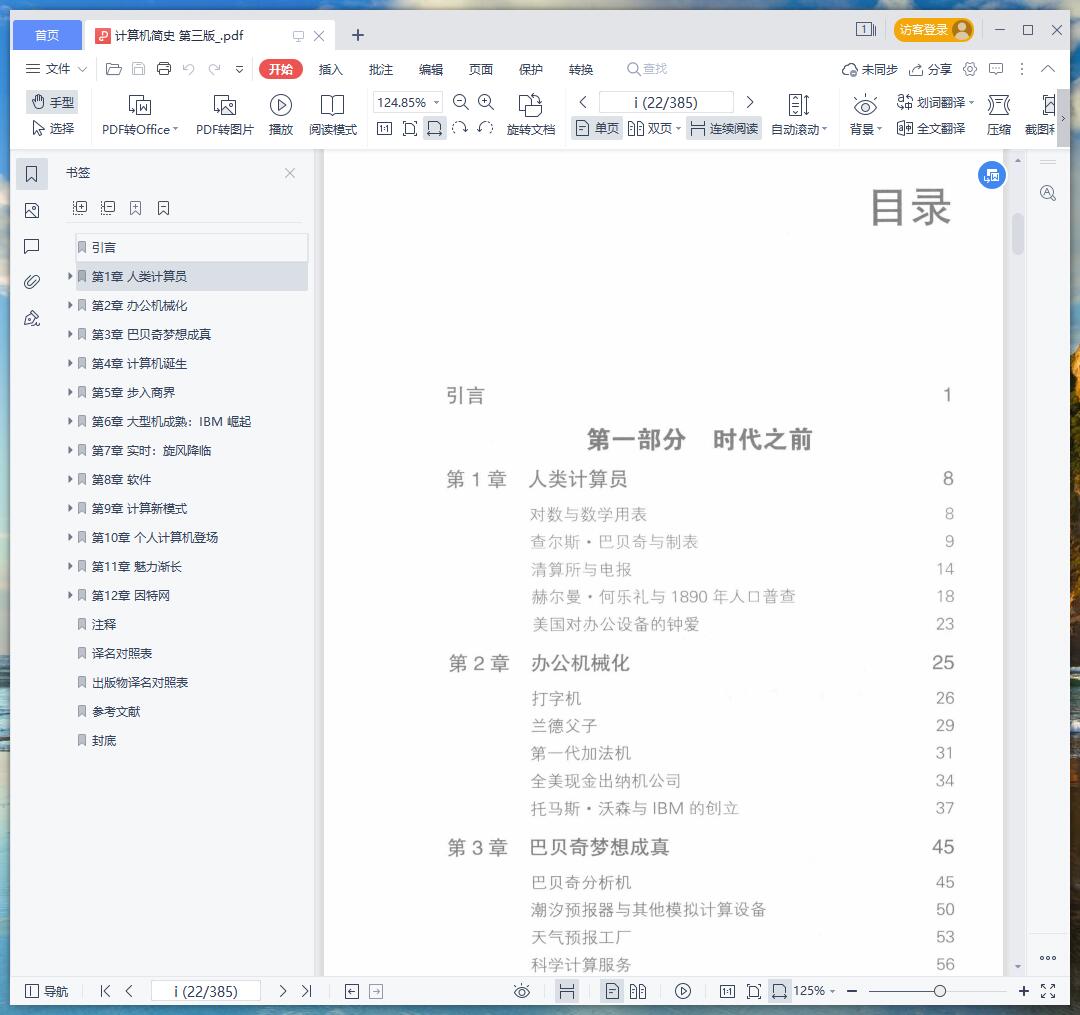
Task: Collapse all bookmarks in the bookmark panel
Action: [107, 208]
